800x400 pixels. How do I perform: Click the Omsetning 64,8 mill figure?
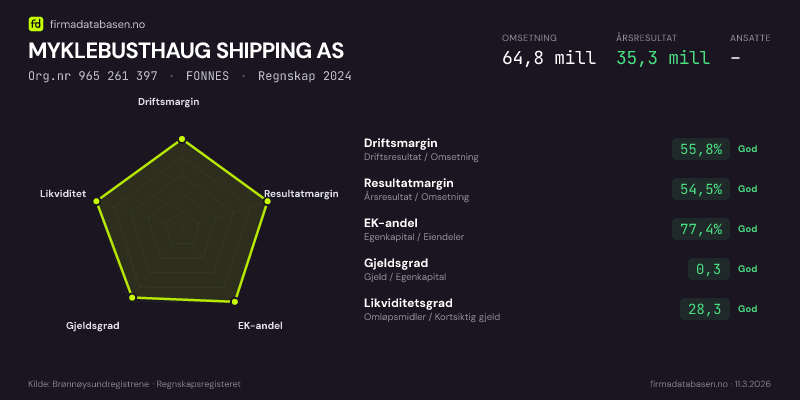click(549, 58)
